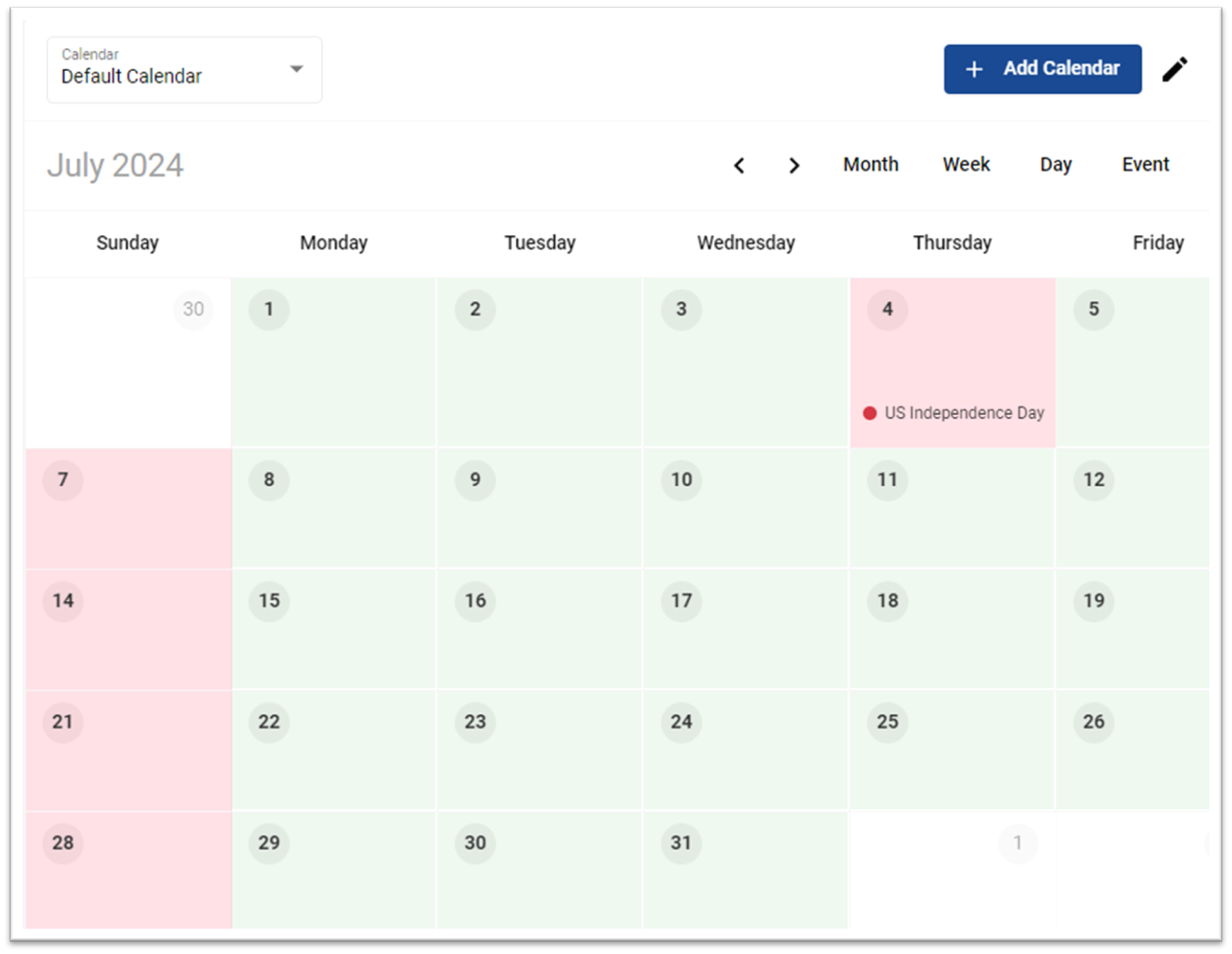Click the Add Calendar button

pos(1042,68)
